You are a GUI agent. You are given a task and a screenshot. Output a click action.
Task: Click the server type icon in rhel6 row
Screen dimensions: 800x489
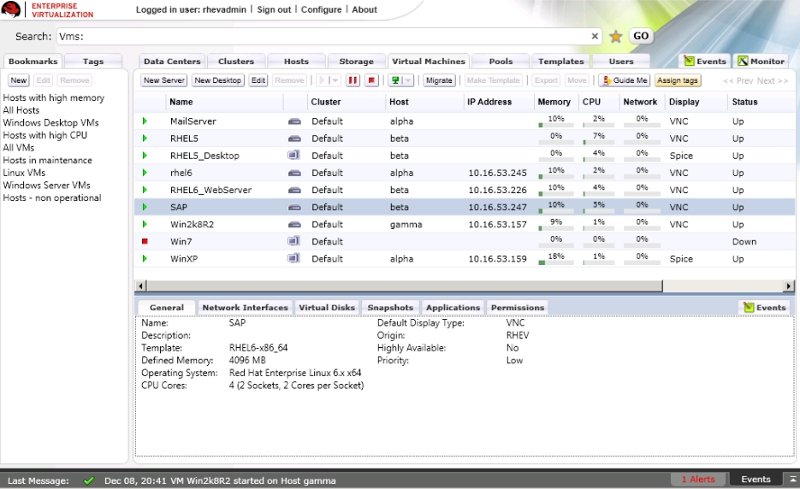click(294, 173)
